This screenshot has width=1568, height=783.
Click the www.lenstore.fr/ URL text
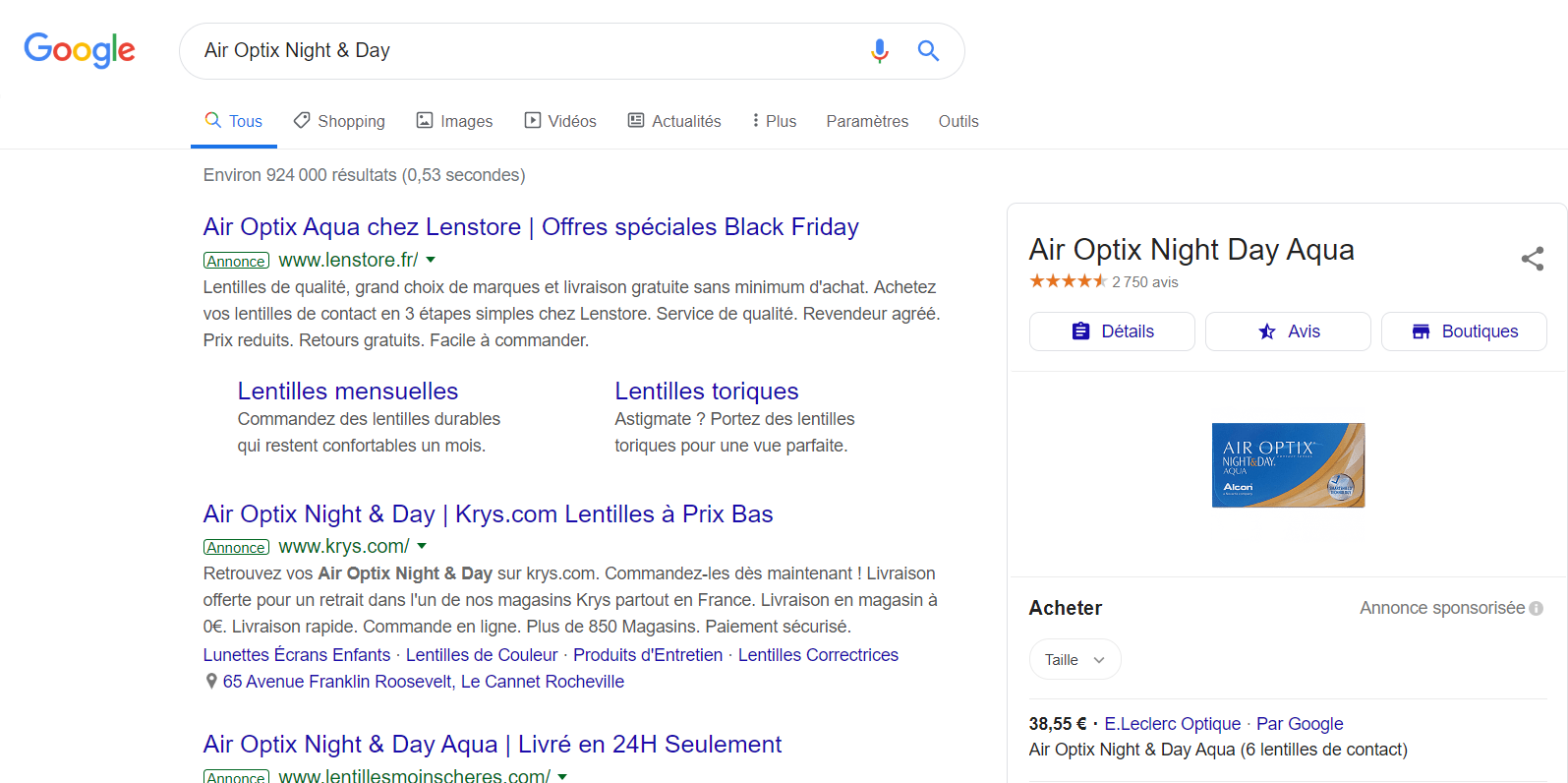(348, 260)
